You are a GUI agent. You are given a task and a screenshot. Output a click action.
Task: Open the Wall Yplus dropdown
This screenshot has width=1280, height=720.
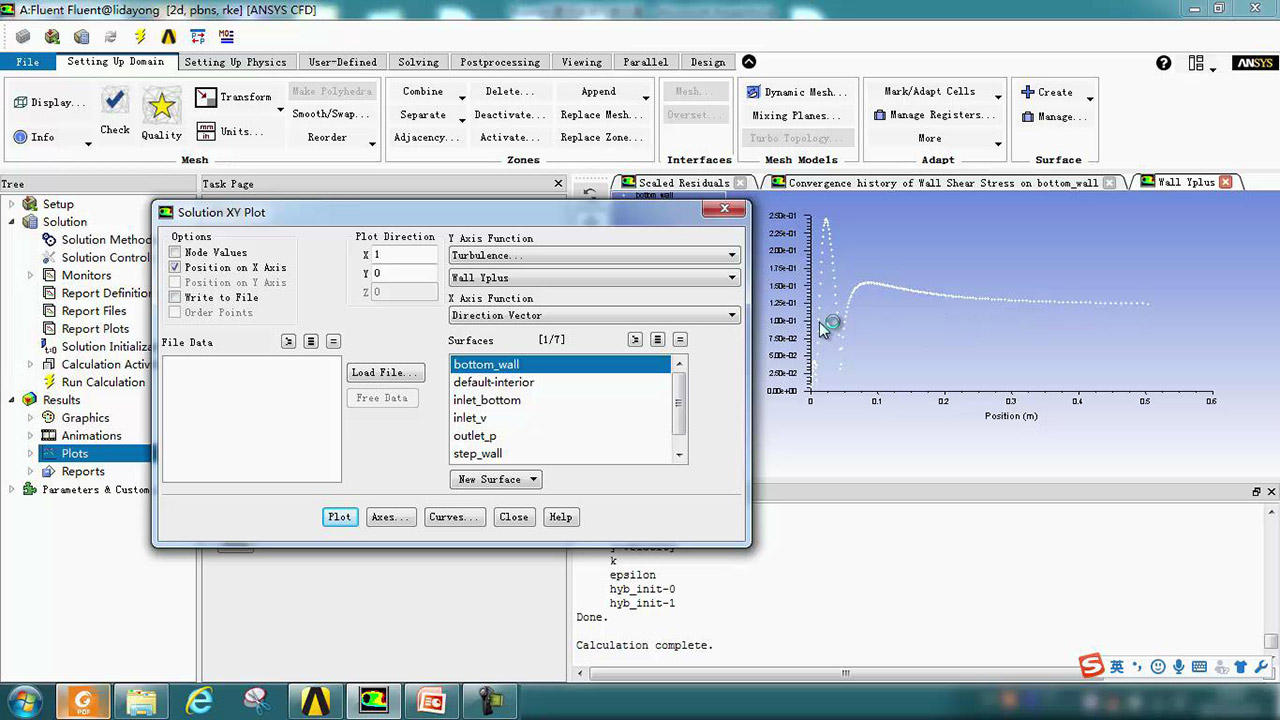(x=594, y=278)
